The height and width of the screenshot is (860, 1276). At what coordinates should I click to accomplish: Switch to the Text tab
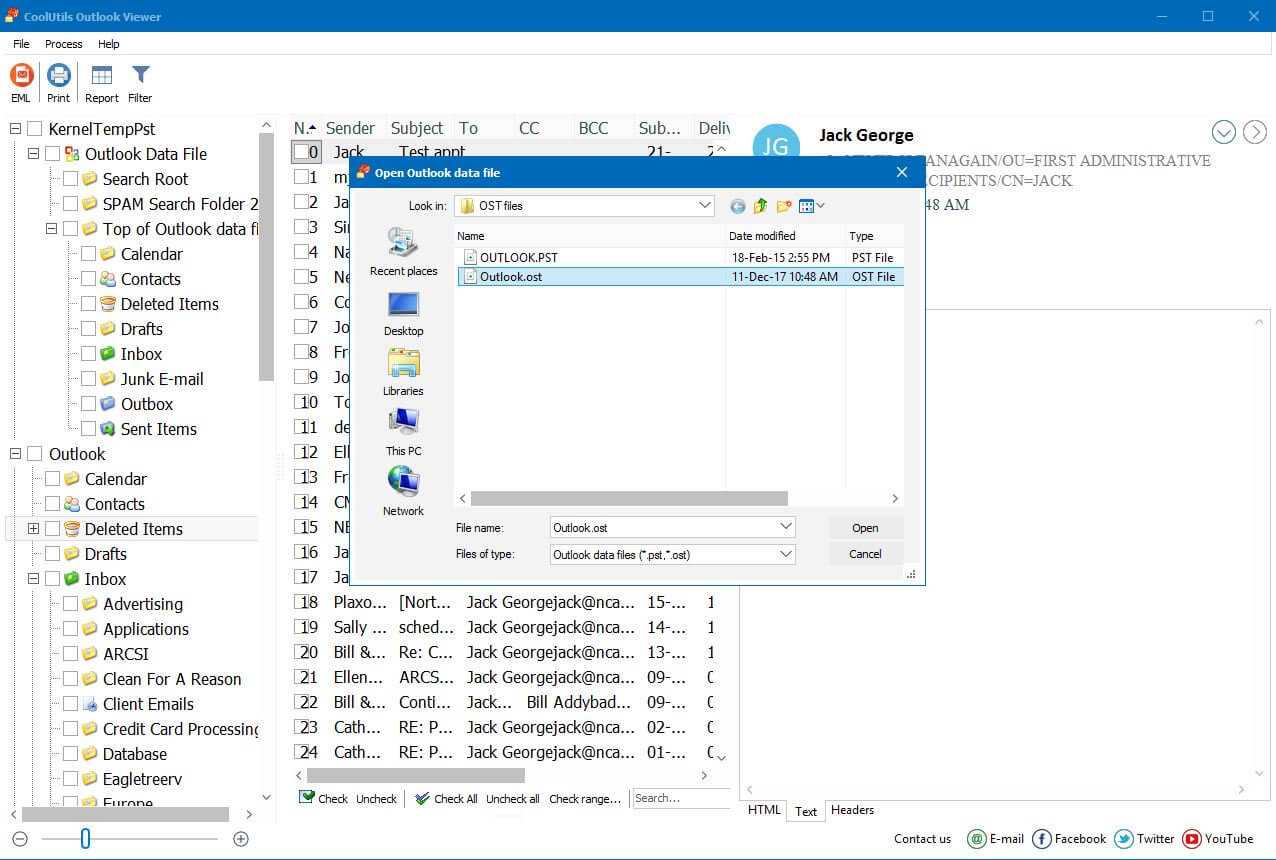click(x=806, y=811)
